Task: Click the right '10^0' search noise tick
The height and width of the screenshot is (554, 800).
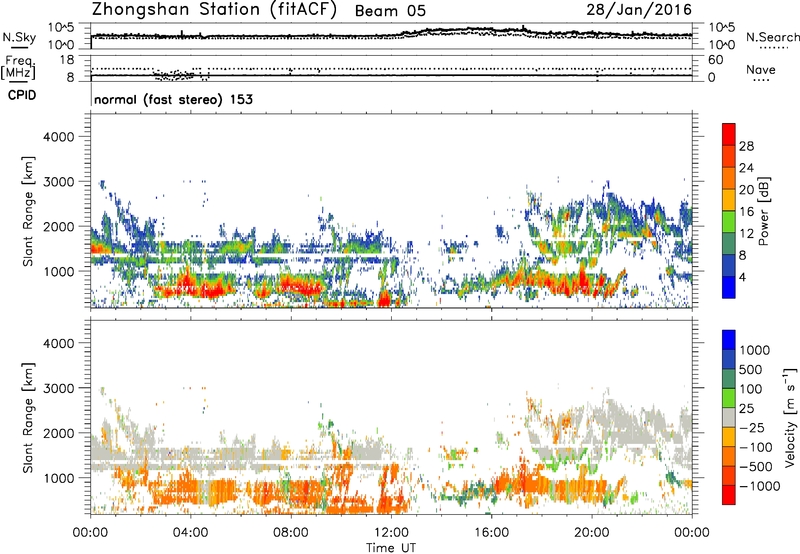Action: pos(721,45)
